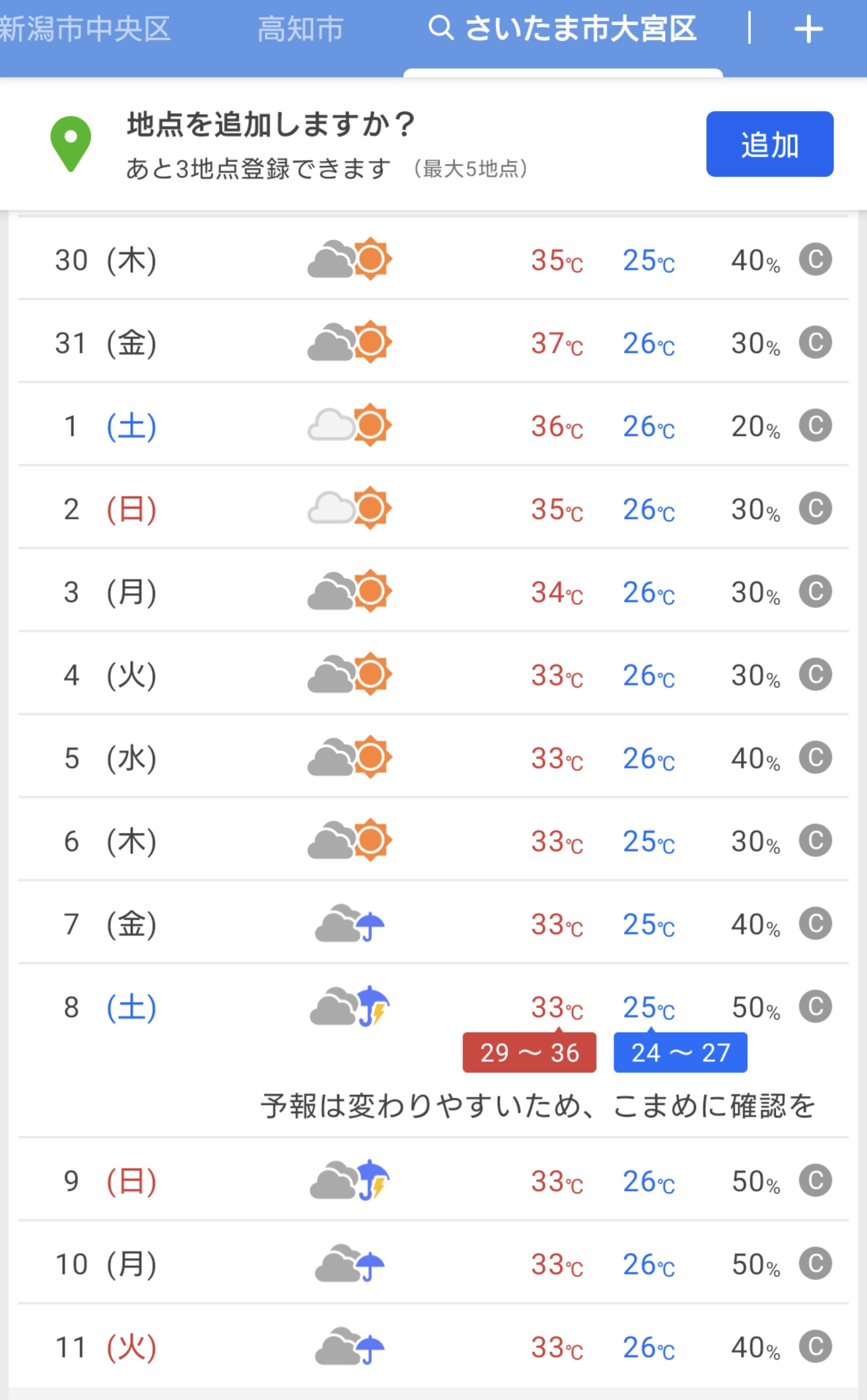This screenshot has width=867, height=1400.
Task: Tap the thunderstorm umbrella icon for 8 (土)
Action: click(350, 1007)
